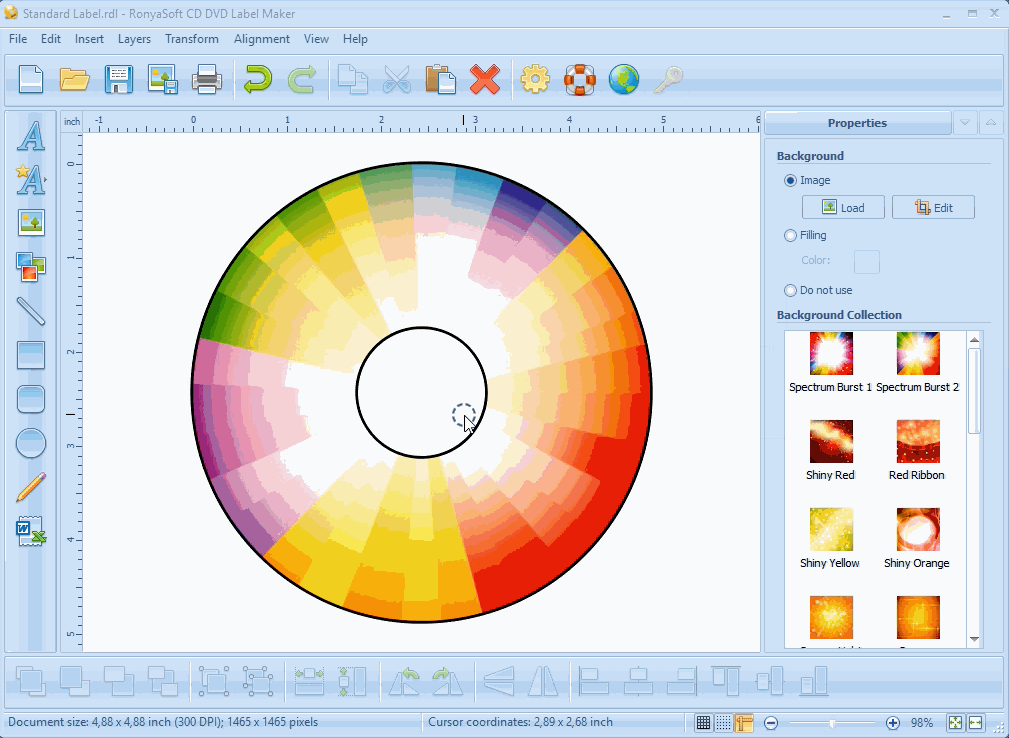Select the Line tool
This screenshot has width=1009, height=738.
tap(31, 311)
